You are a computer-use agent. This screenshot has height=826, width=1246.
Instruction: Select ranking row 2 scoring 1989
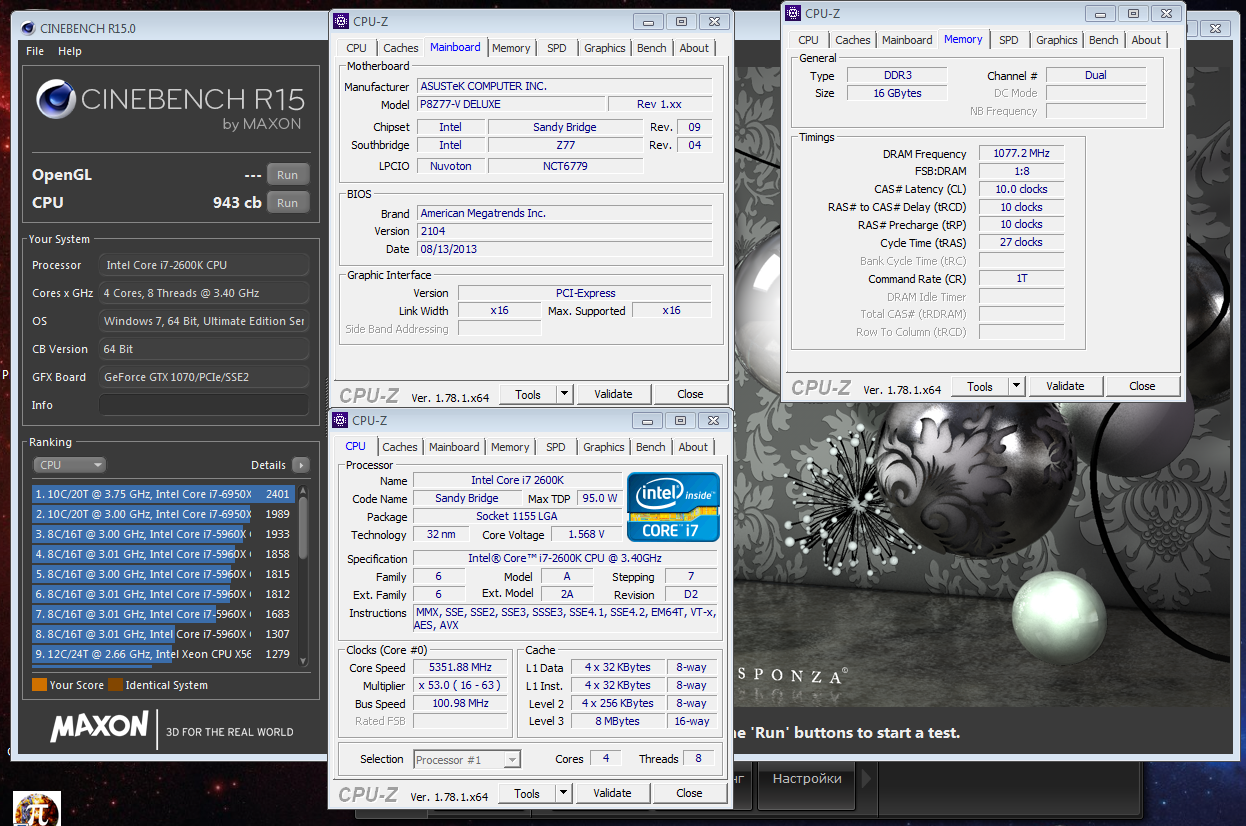164,514
